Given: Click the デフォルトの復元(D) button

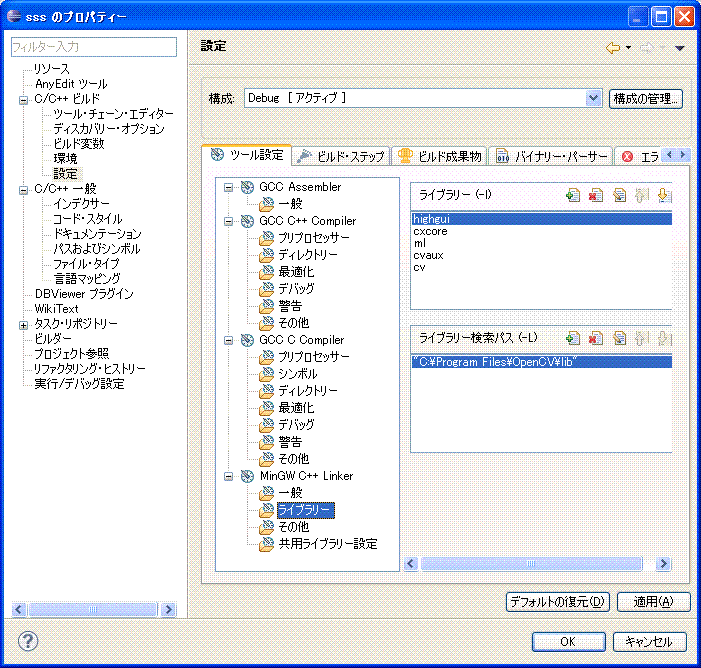Looking at the screenshot, I should (557, 602).
